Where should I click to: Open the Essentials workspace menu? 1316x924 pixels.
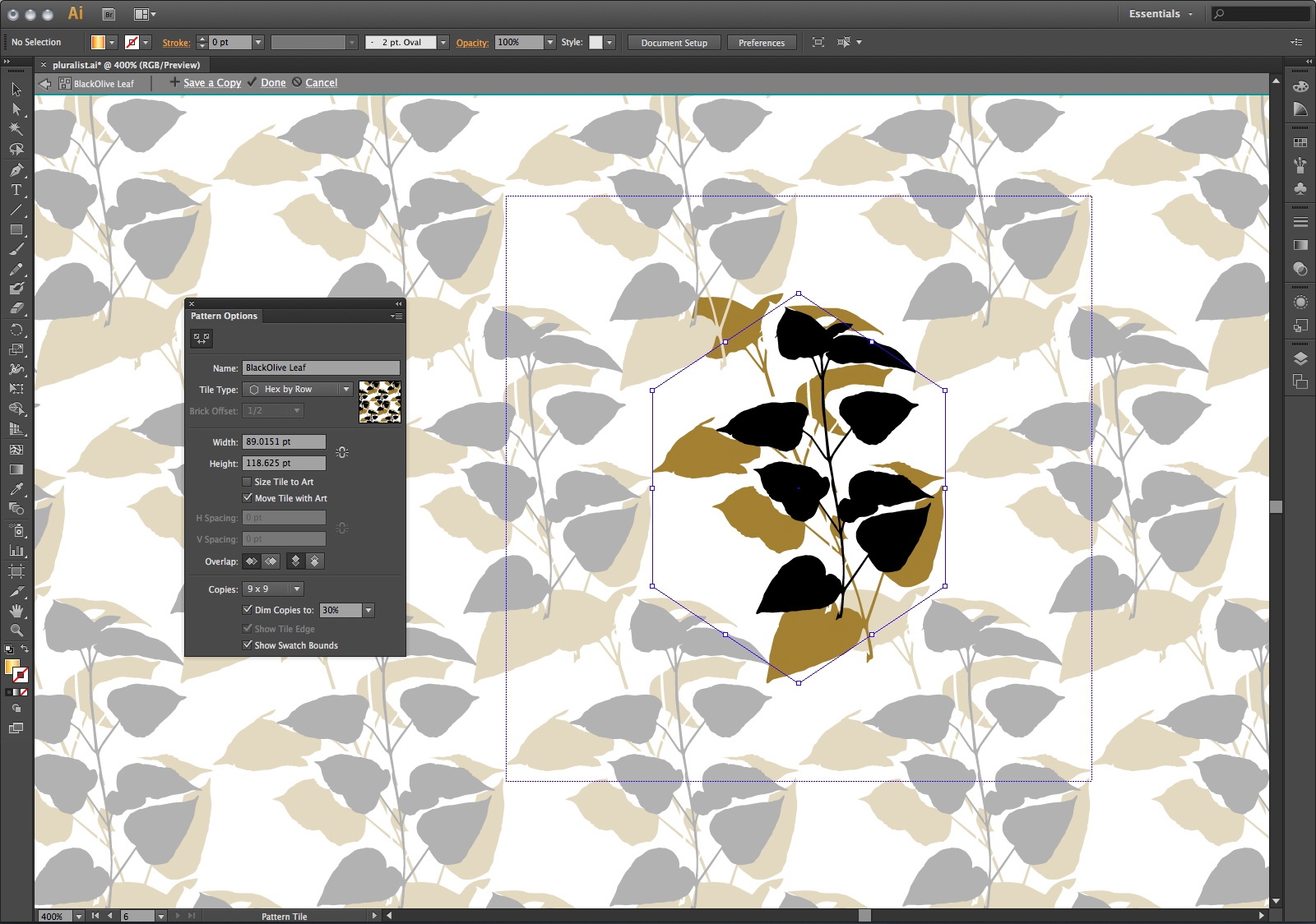[1160, 14]
